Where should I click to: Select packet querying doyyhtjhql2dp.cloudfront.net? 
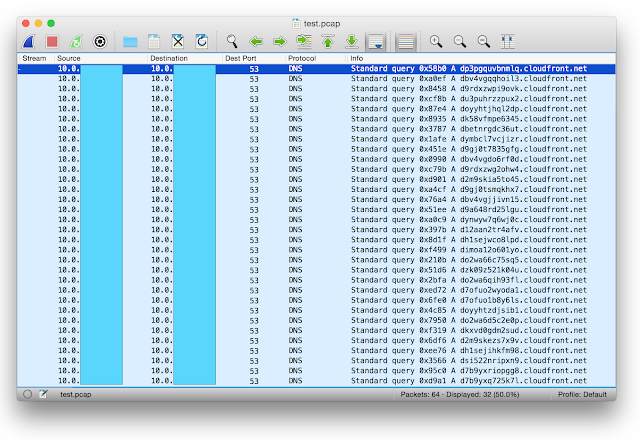(x=316, y=109)
